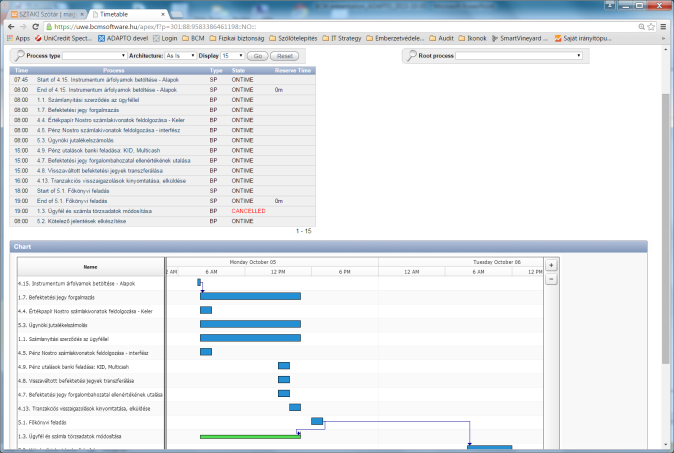This screenshot has height=453, width=674.
Task: Select the 5.1. Főkönyvi feladás Gantt bar
Action: [x=317, y=421]
